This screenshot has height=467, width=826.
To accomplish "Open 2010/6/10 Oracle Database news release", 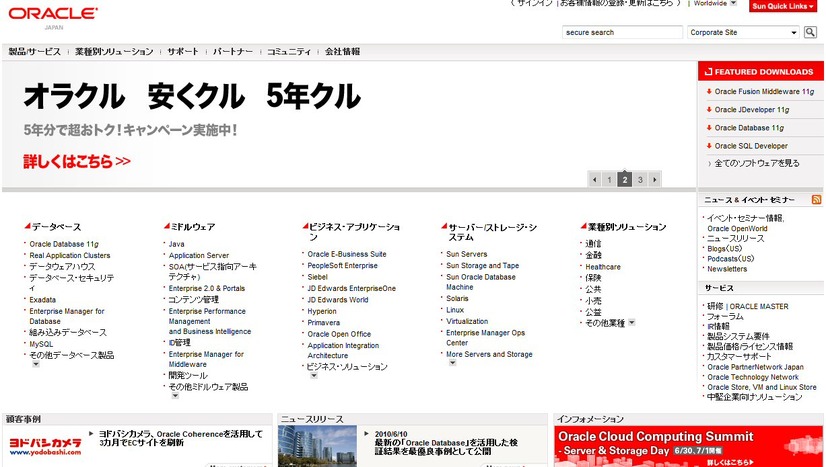I will 446,442.
